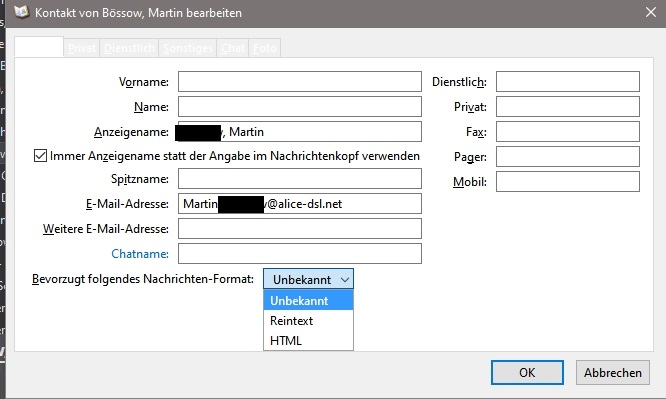Close the contact edit dialog
The width and height of the screenshot is (666, 399).
pos(651,12)
